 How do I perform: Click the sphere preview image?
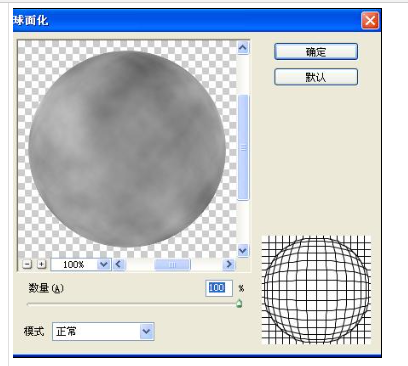[127, 149]
